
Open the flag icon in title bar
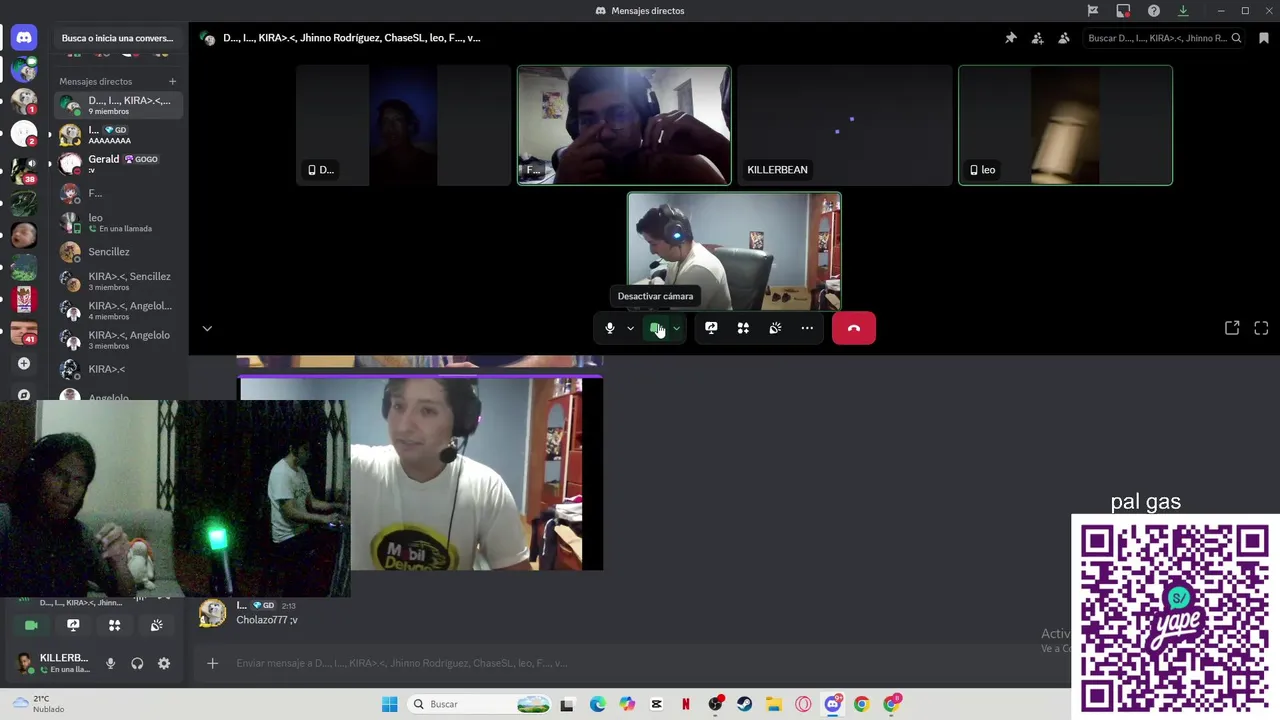point(1093,11)
